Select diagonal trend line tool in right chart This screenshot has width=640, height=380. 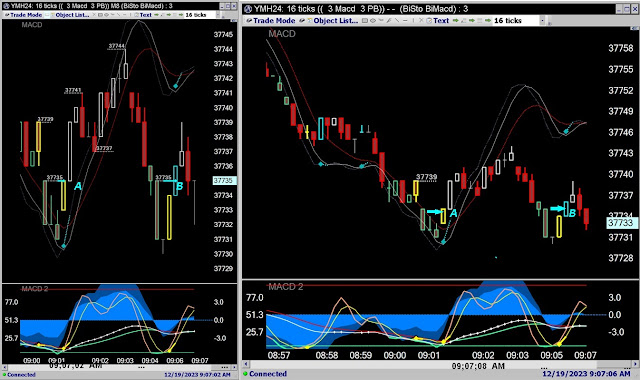[398, 20]
